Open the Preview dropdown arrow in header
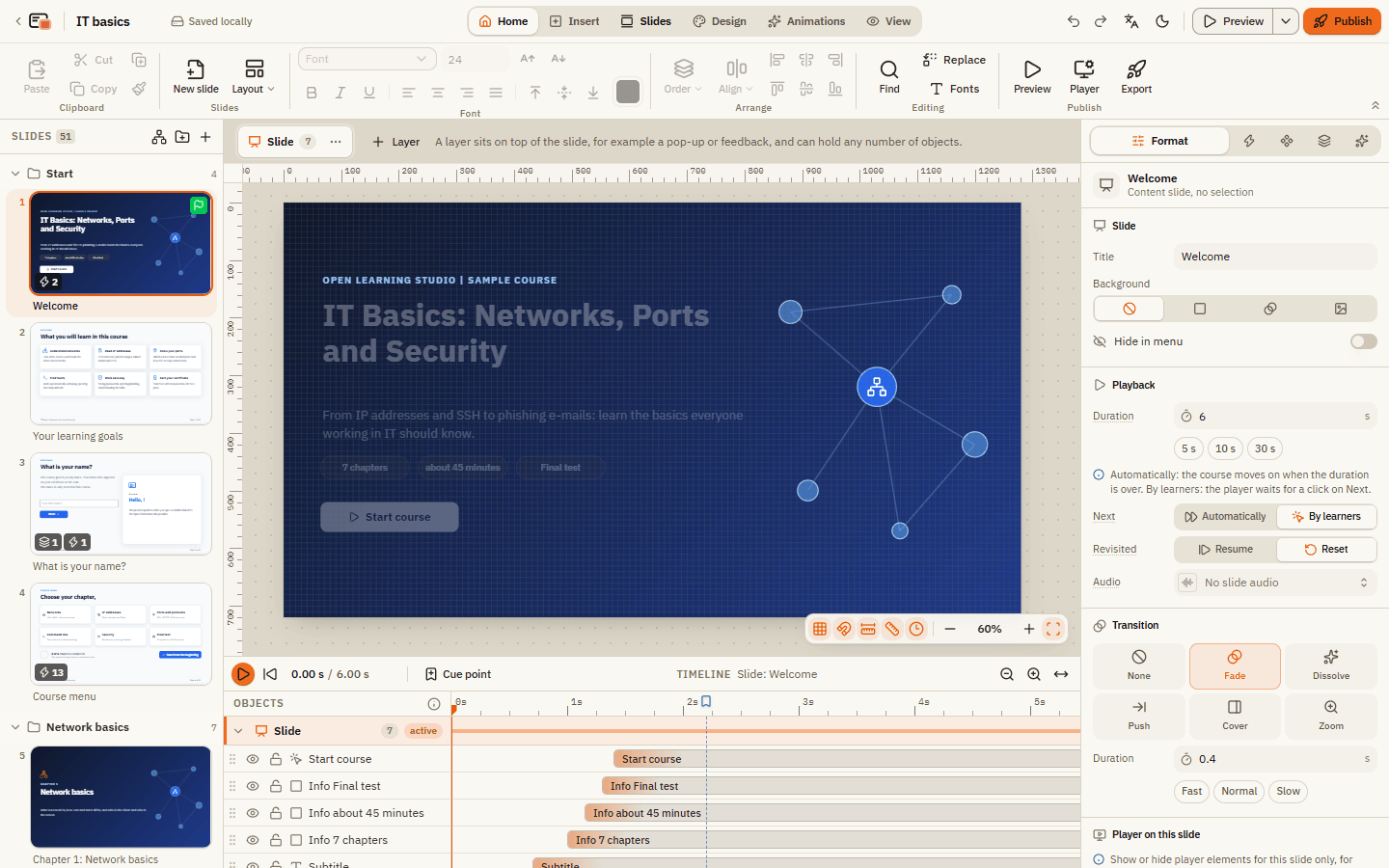Viewport: 1389px width, 868px height. pos(1286,21)
